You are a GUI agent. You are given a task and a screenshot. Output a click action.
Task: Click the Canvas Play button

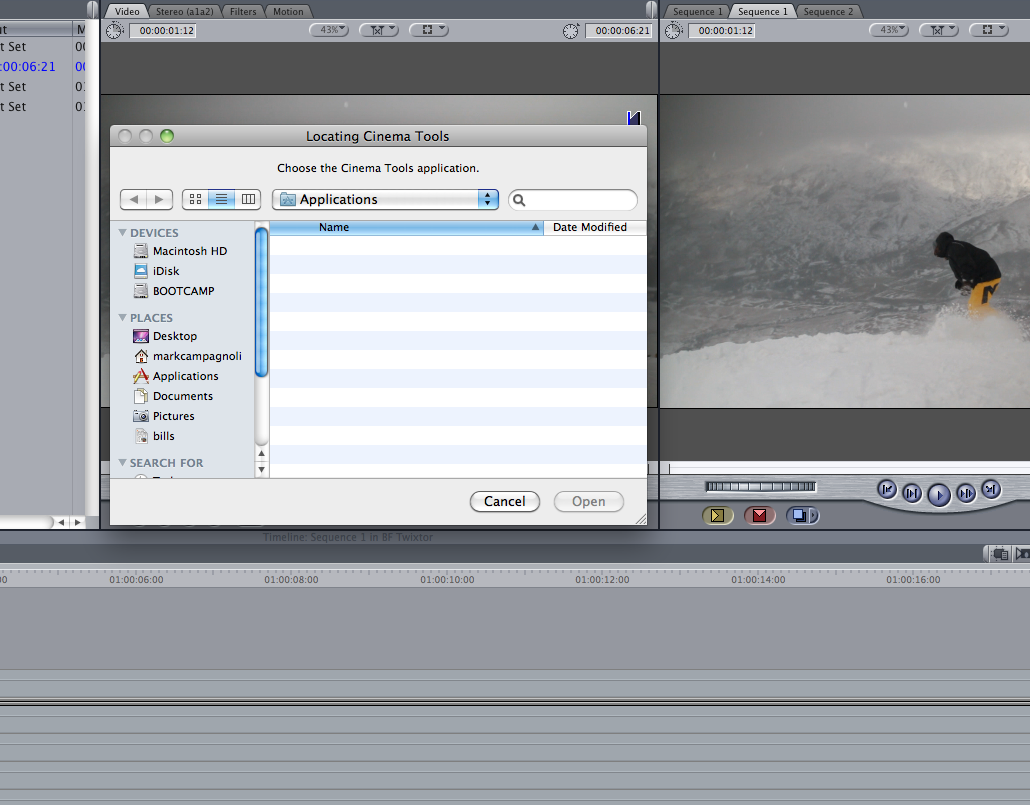pos(939,494)
